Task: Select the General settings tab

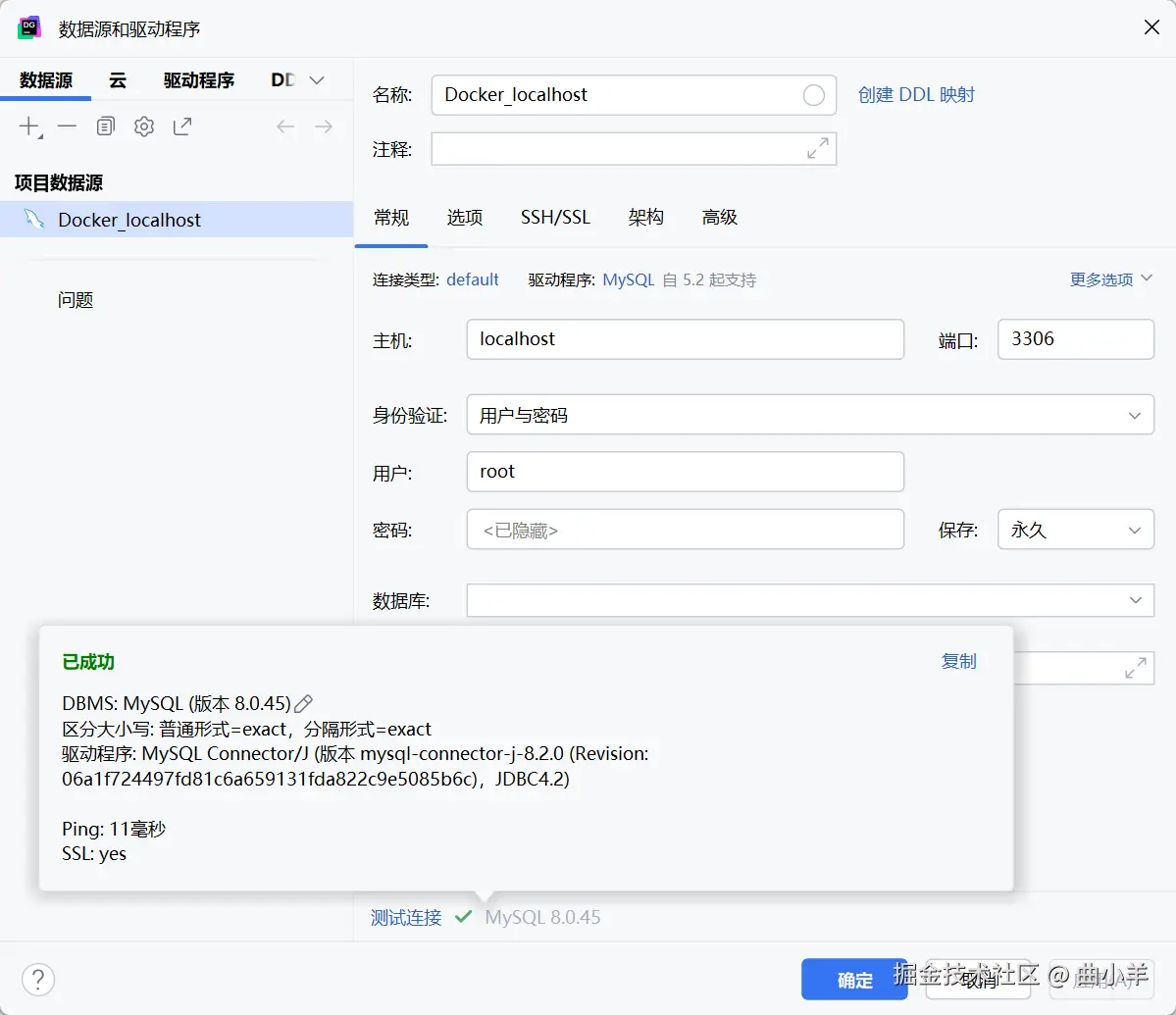Action: point(391,218)
